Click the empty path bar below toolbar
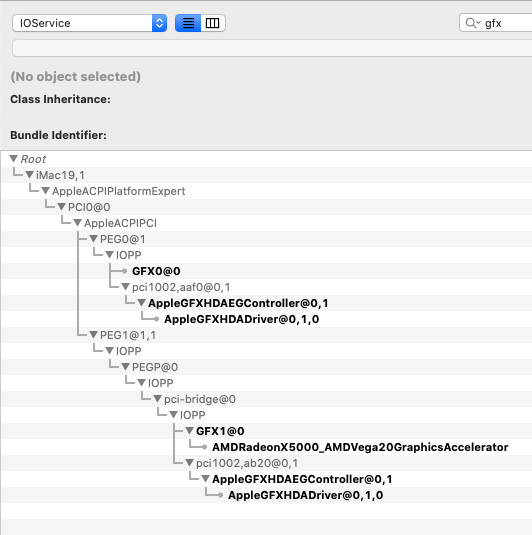 click(272, 48)
